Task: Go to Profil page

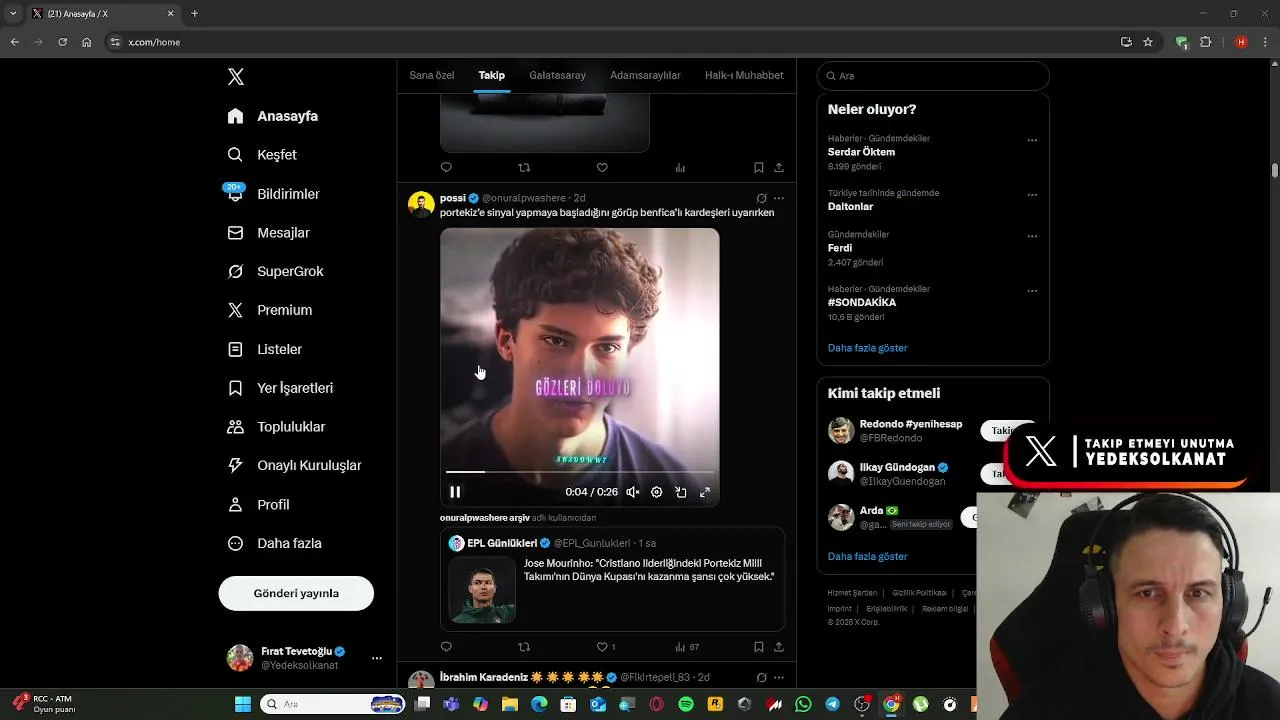Action: [258, 505]
